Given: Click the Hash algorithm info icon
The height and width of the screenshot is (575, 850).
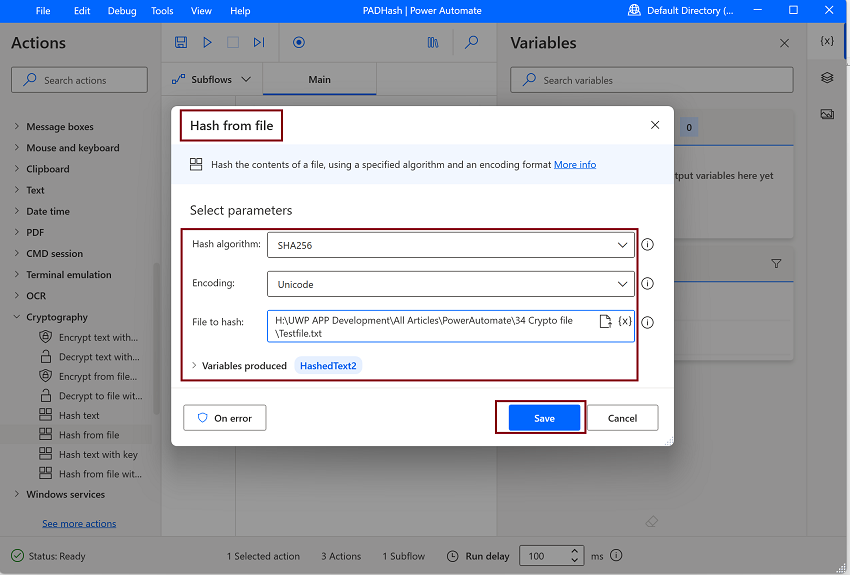Looking at the screenshot, I should pos(647,244).
